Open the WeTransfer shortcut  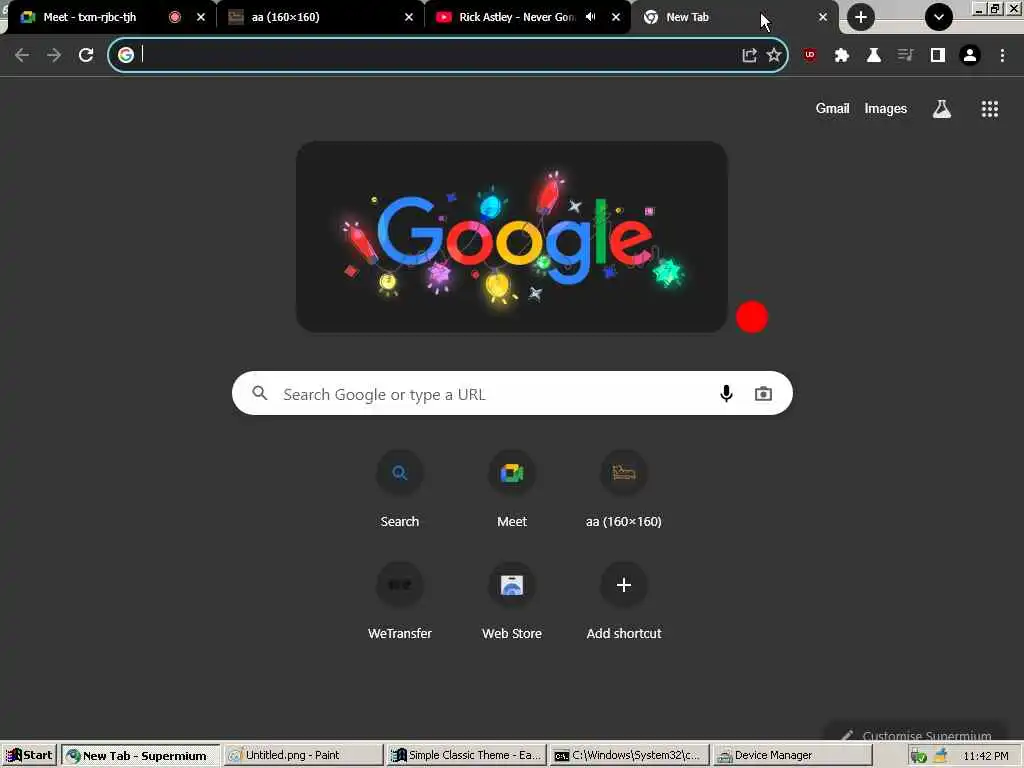pyautogui.click(x=400, y=601)
